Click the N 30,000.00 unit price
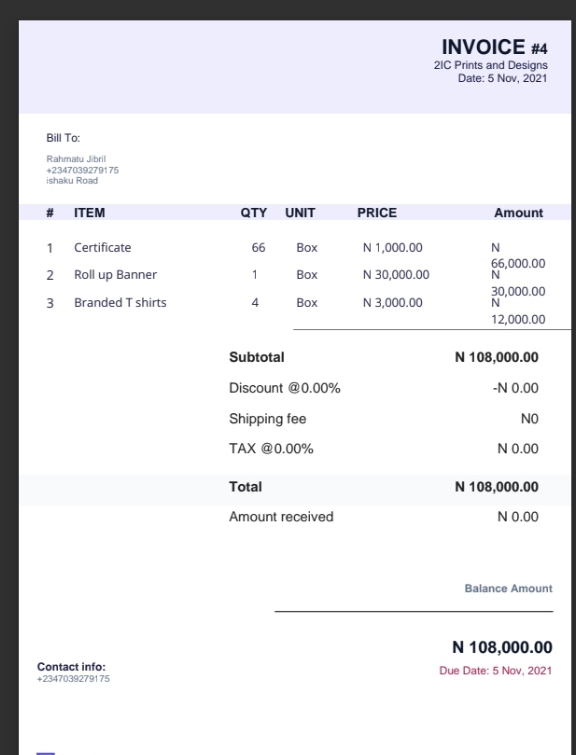The height and width of the screenshot is (755, 576). tap(396, 274)
